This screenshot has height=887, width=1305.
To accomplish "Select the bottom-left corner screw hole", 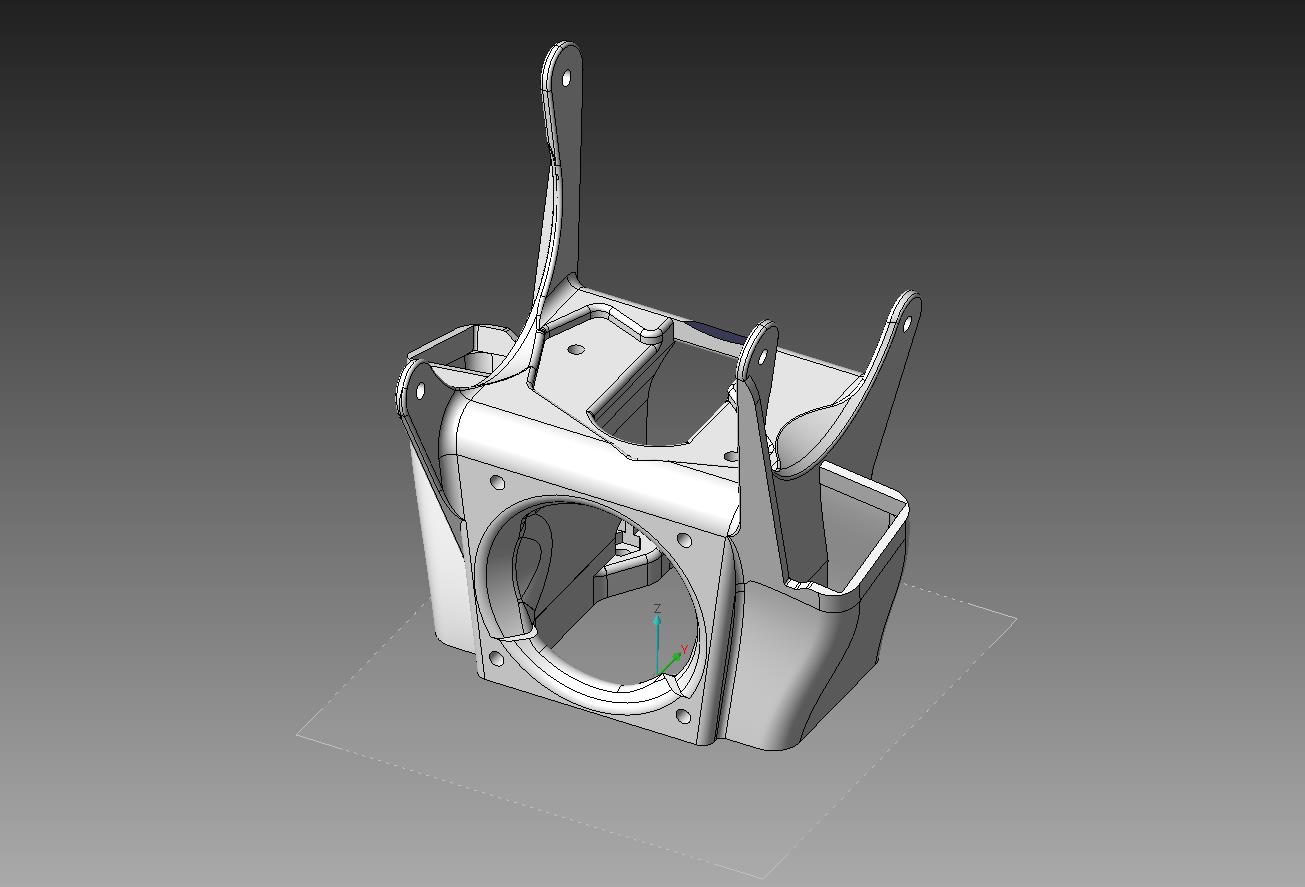I will pyautogui.click(x=498, y=657).
